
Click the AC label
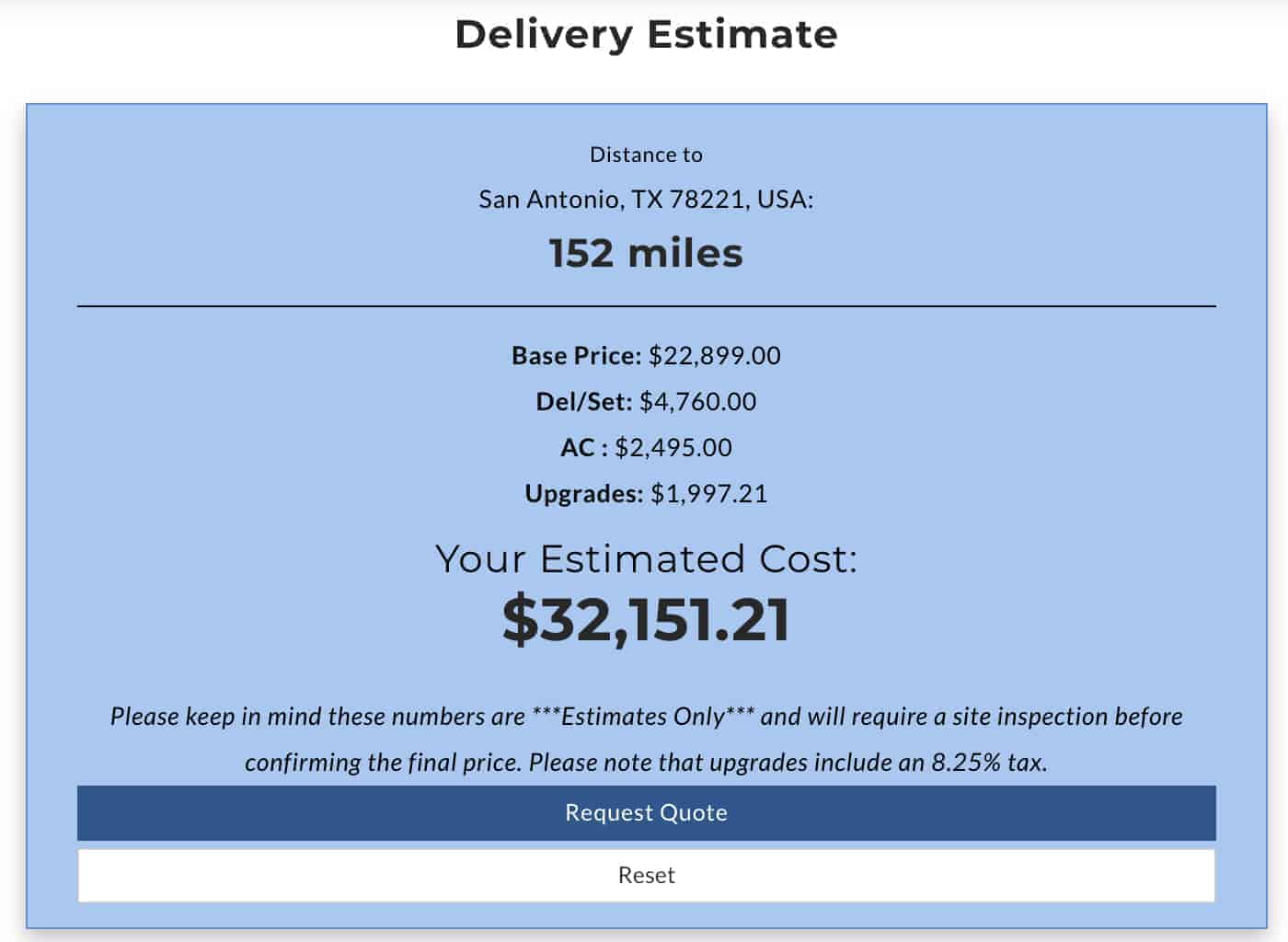[x=583, y=448]
